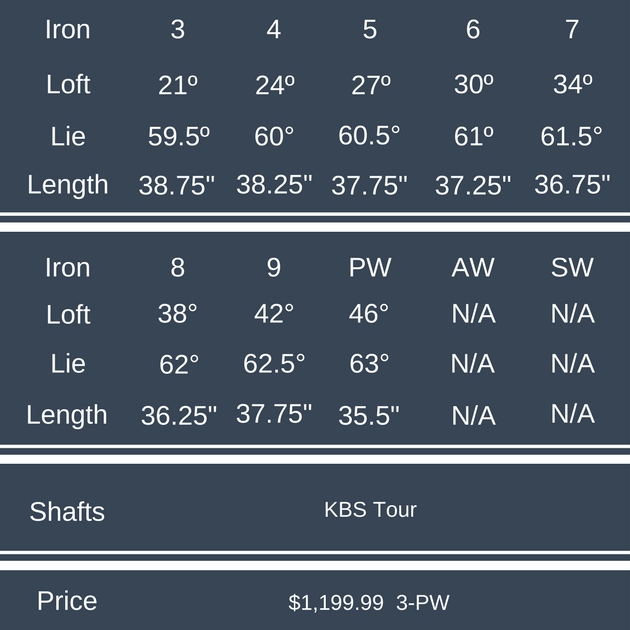Click the 35.5" length for PW

click(369, 415)
